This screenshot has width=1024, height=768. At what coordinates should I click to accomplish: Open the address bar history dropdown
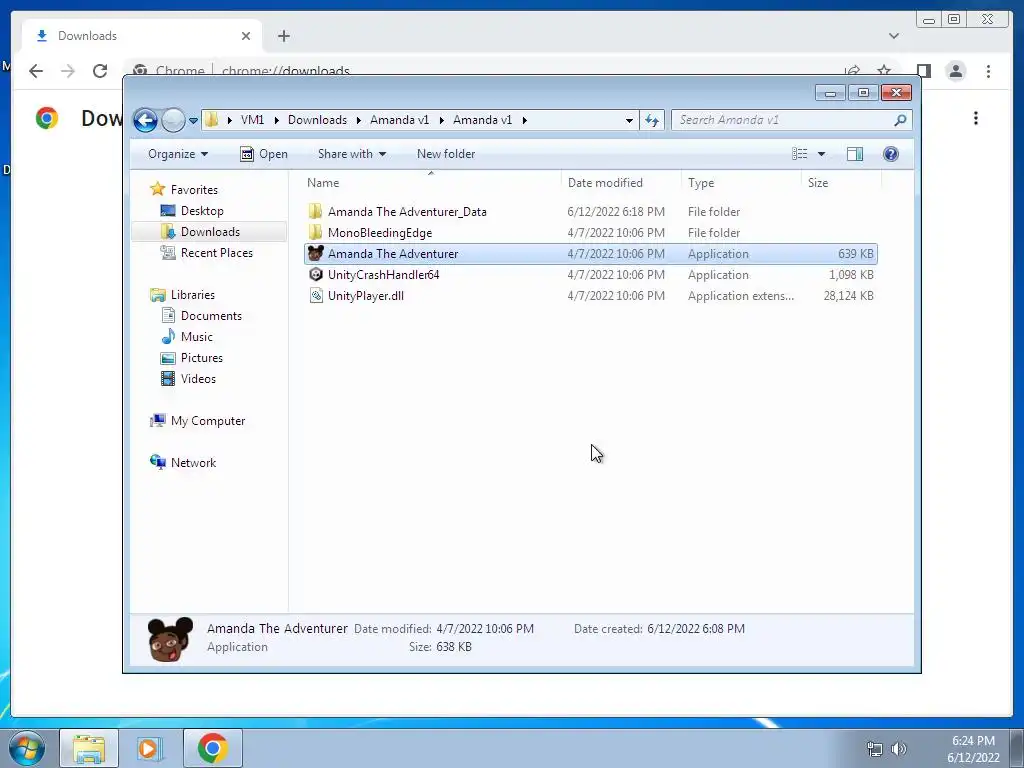(x=629, y=120)
